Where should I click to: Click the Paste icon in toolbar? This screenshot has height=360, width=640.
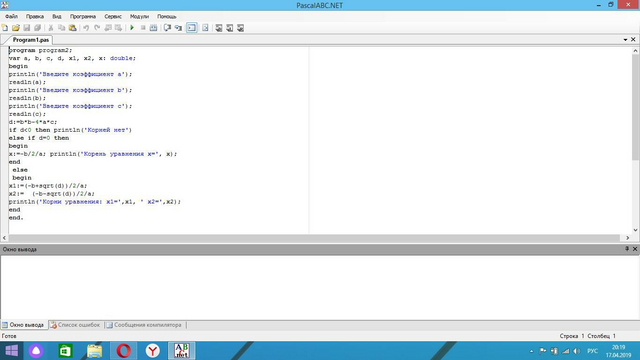pos(73,28)
